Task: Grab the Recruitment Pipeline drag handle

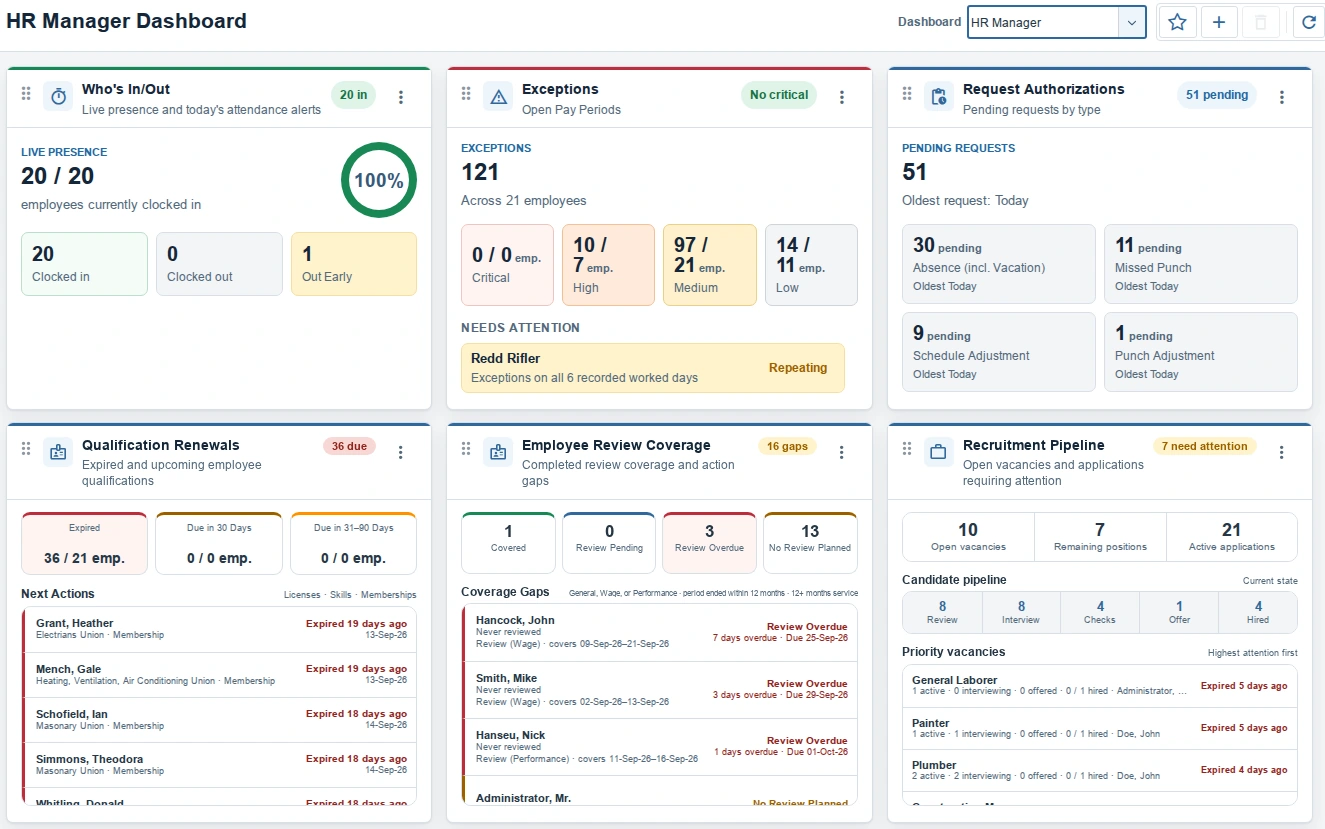Action: tap(907, 449)
